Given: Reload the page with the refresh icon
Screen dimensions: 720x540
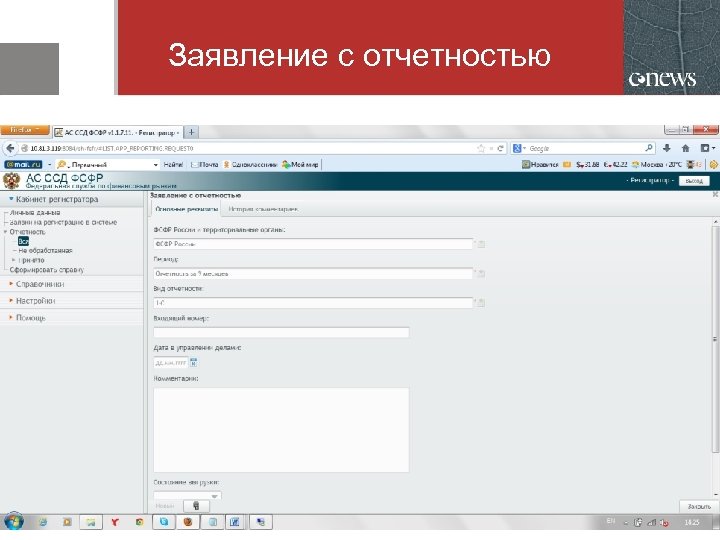Looking at the screenshot, I should (500, 148).
